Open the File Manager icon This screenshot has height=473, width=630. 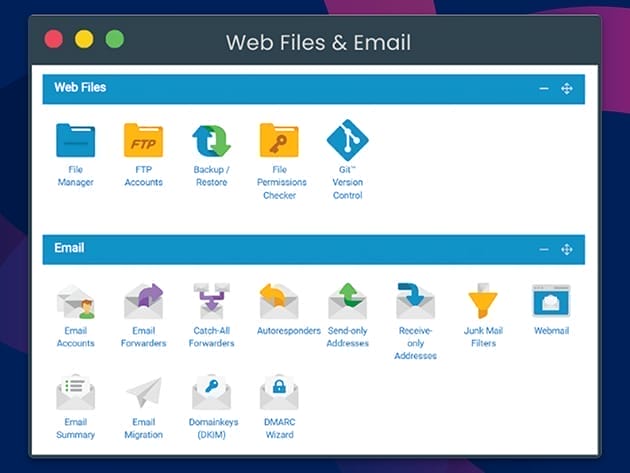point(75,141)
